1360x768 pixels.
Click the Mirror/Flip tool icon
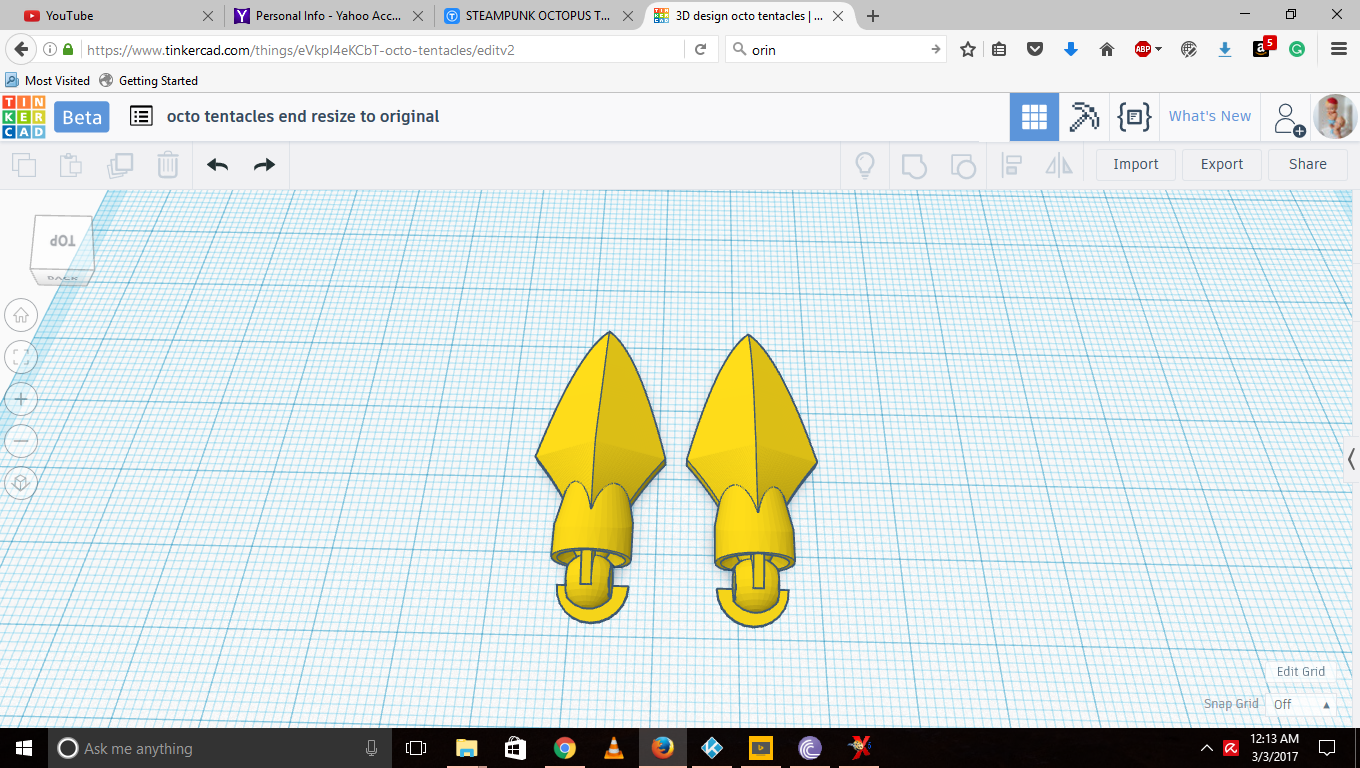[x=1059, y=165]
